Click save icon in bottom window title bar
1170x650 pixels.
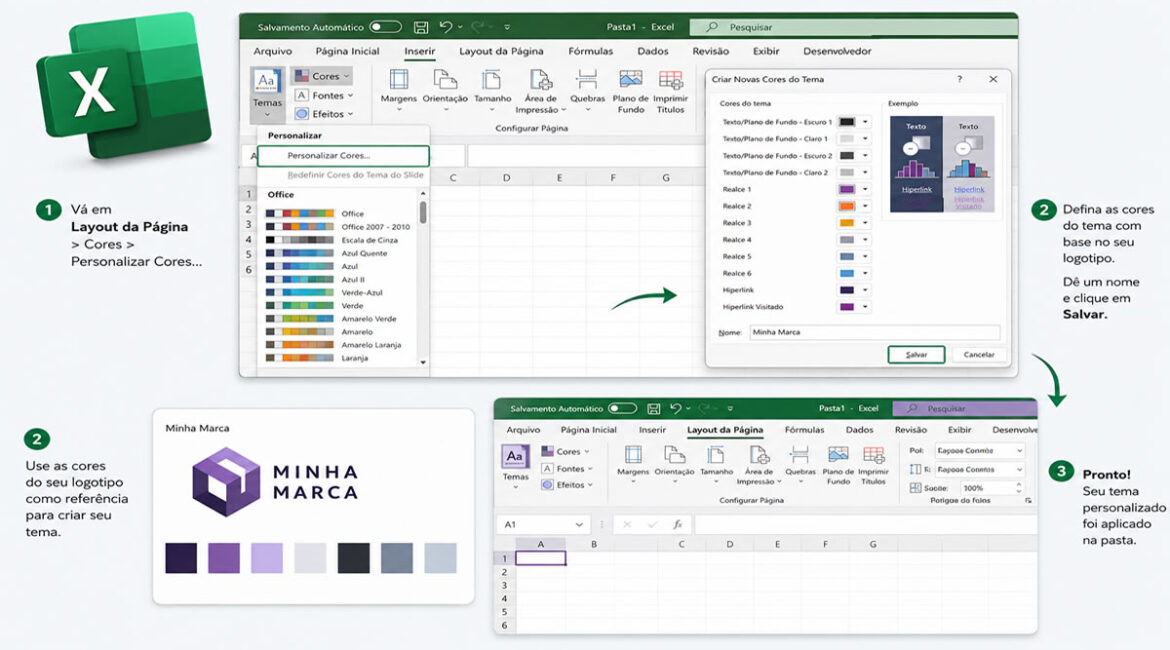point(654,408)
